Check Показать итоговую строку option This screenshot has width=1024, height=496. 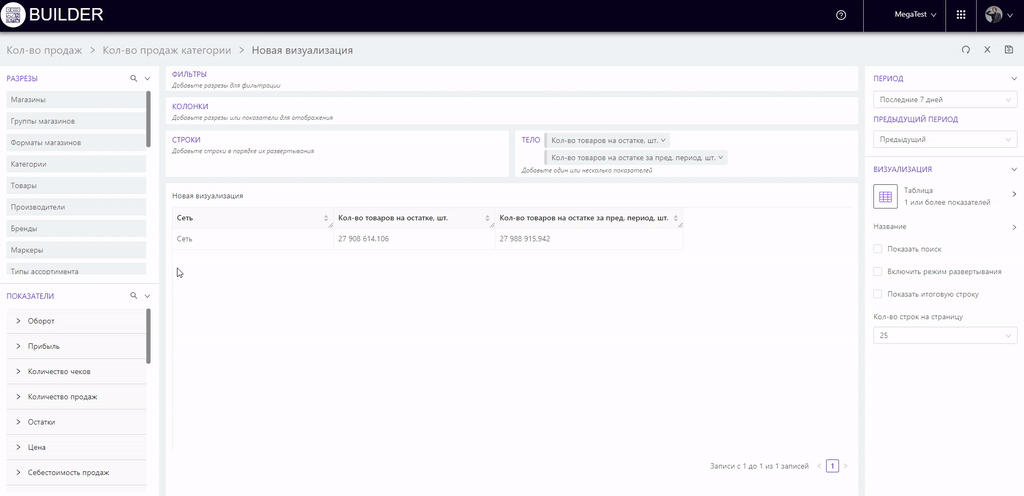coord(878,294)
